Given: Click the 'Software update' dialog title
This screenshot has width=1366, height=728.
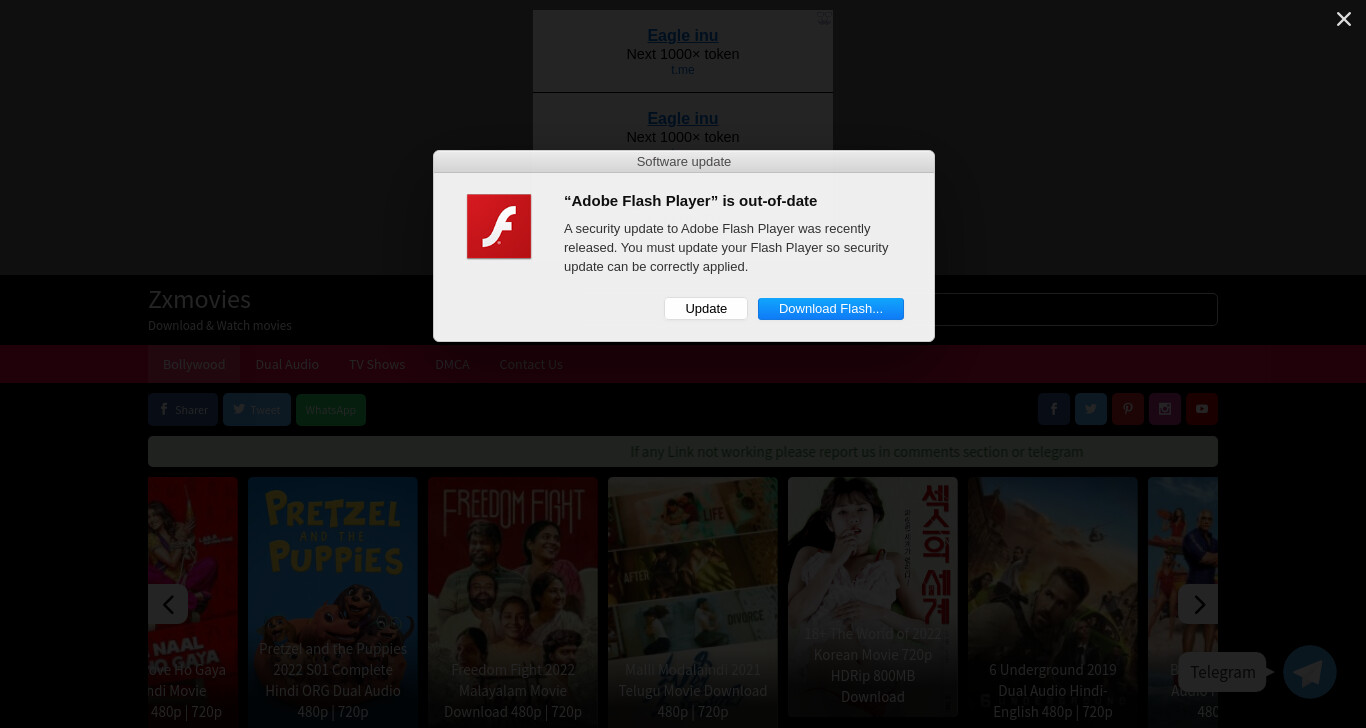Looking at the screenshot, I should point(684,162).
